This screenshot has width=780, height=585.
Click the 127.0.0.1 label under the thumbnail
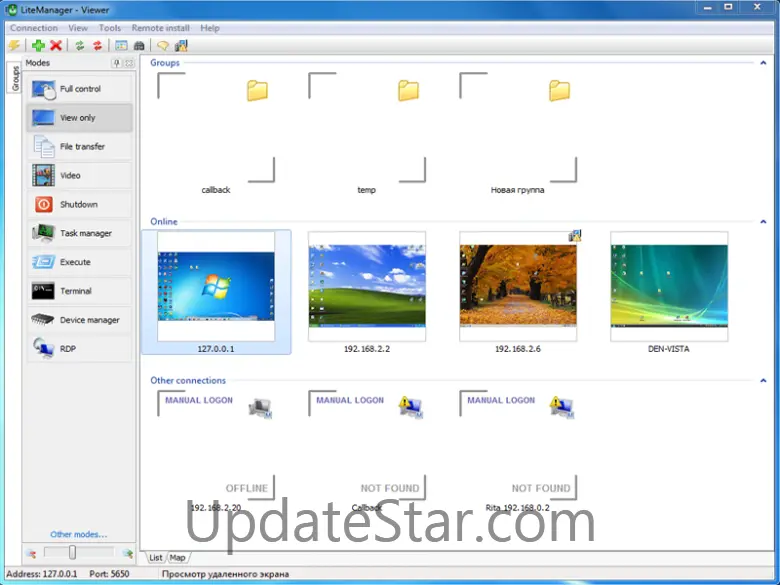[216, 349]
